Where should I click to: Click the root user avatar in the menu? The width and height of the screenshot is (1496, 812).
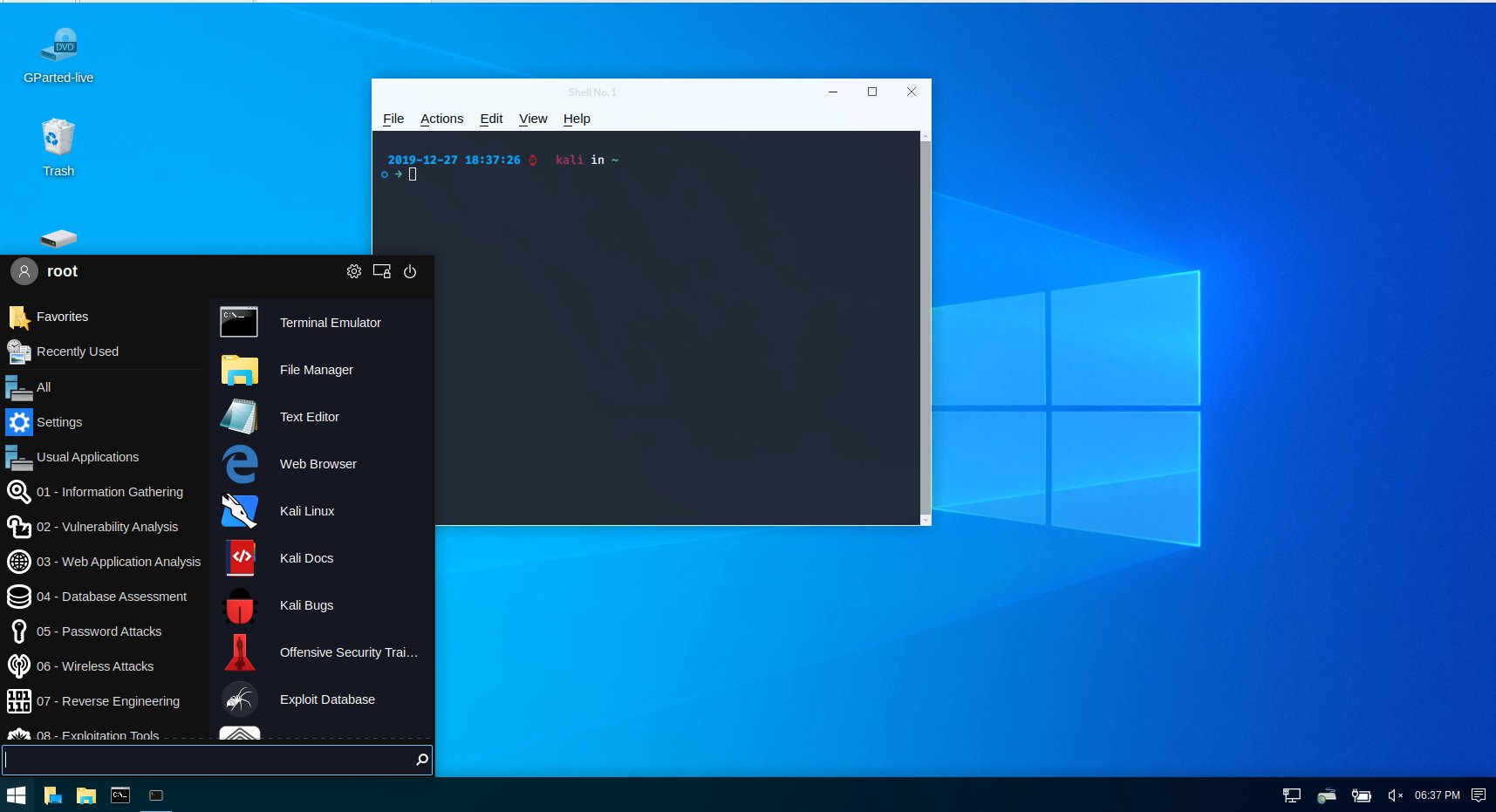(x=24, y=271)
